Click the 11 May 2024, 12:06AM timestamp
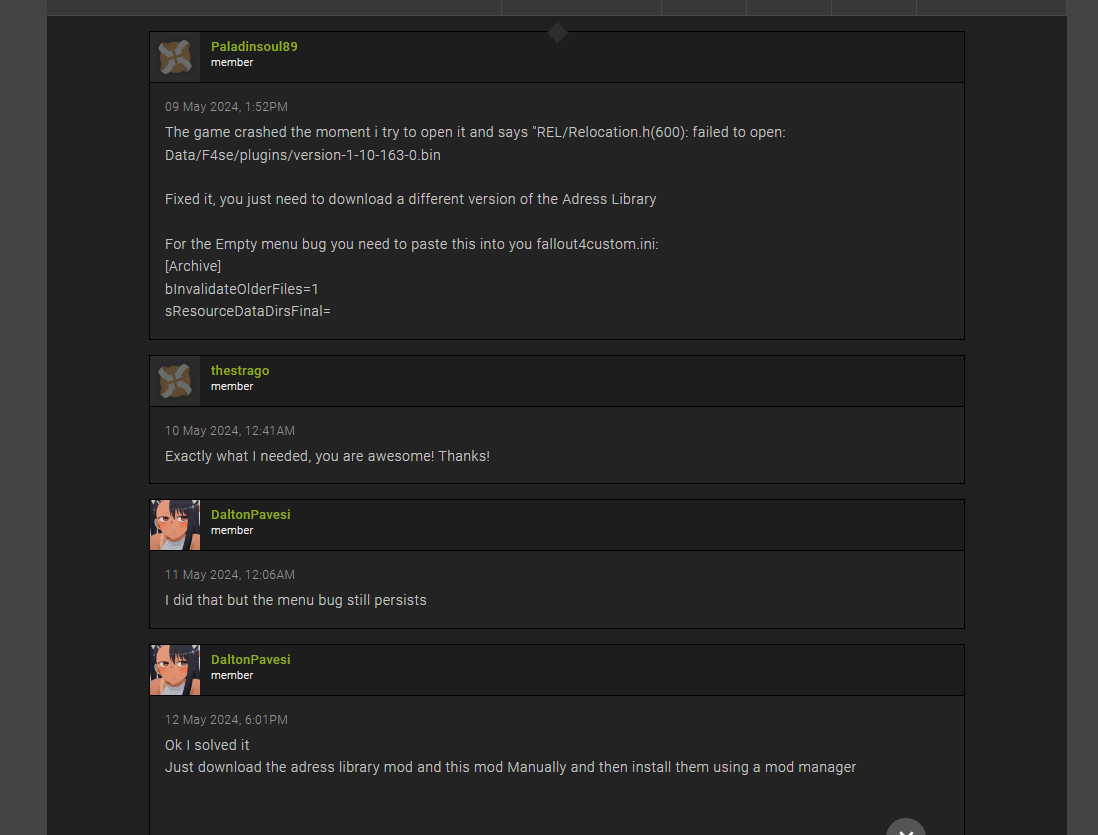The width and height of the screenshot is (1098, 835). click(230, 575)
